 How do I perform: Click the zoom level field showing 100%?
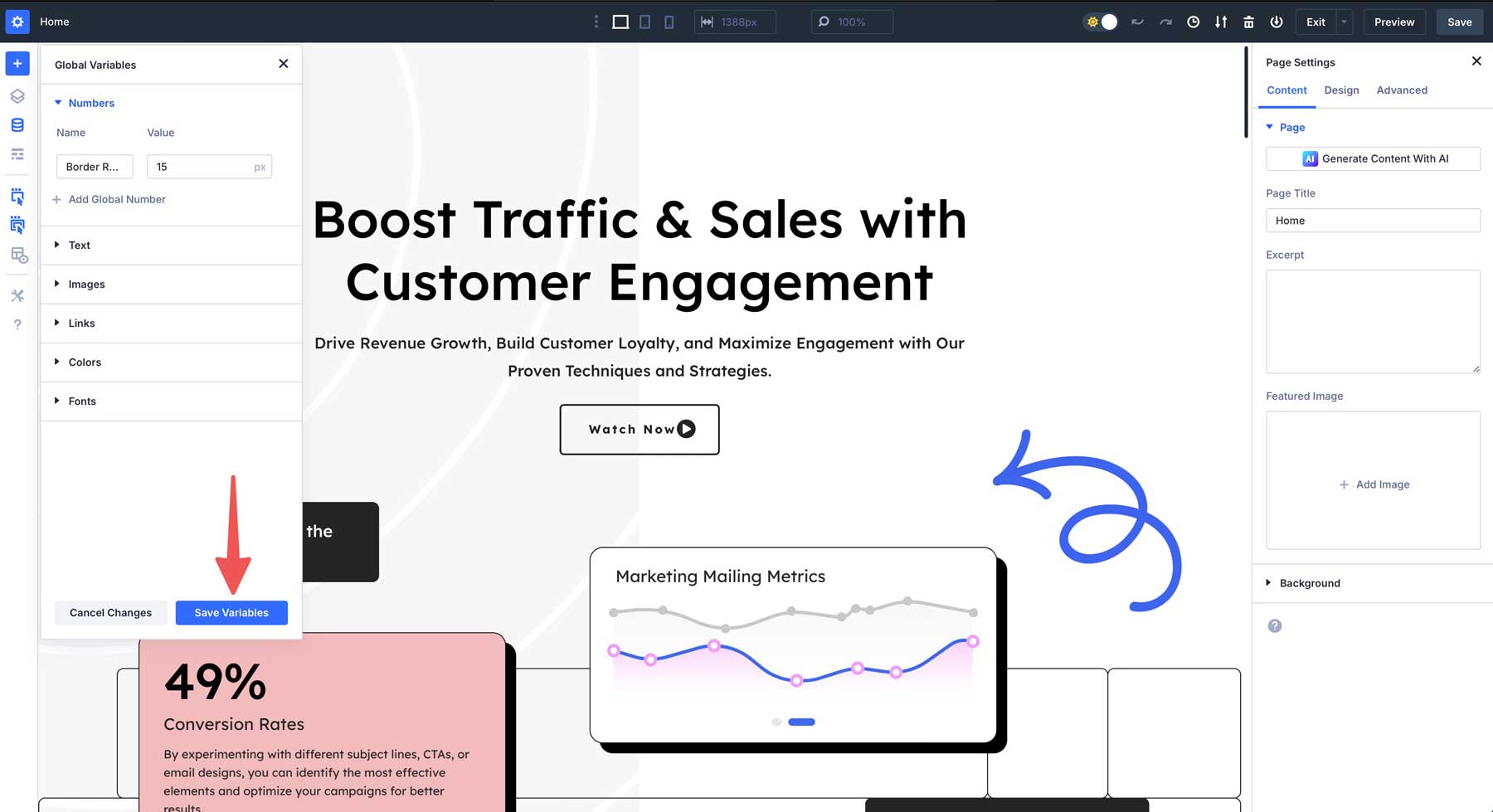click(x=852, y=22)
